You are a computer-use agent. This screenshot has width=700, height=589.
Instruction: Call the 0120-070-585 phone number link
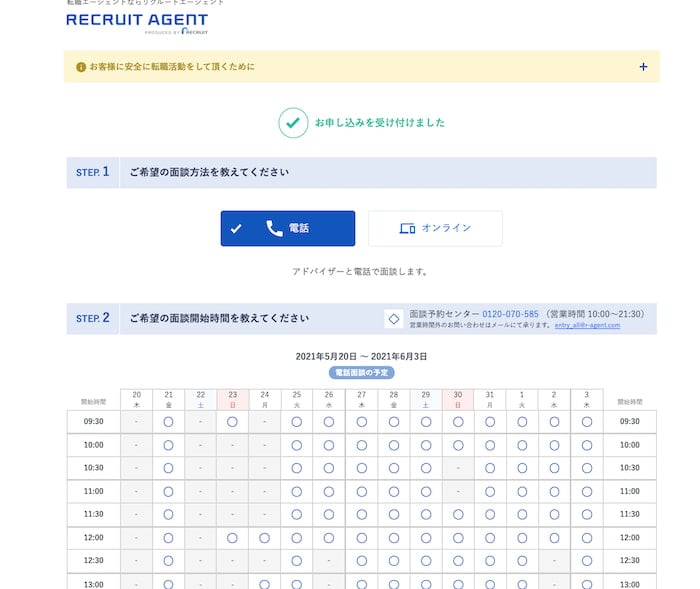[510, 314]
